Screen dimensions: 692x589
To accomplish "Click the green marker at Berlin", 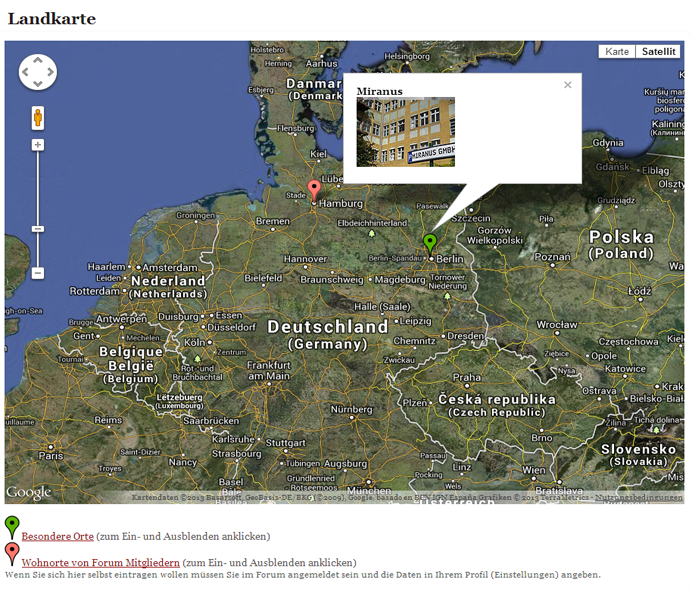I will [x=430, y=243].
